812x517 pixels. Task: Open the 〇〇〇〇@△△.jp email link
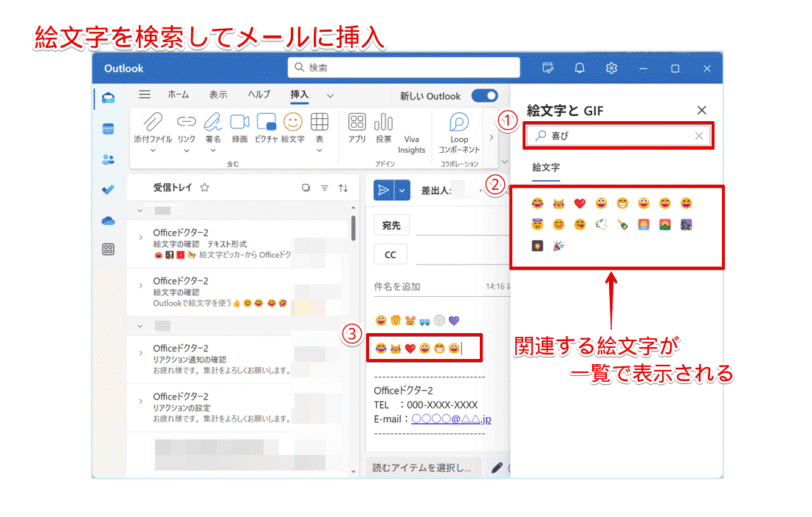click(451, 419)
